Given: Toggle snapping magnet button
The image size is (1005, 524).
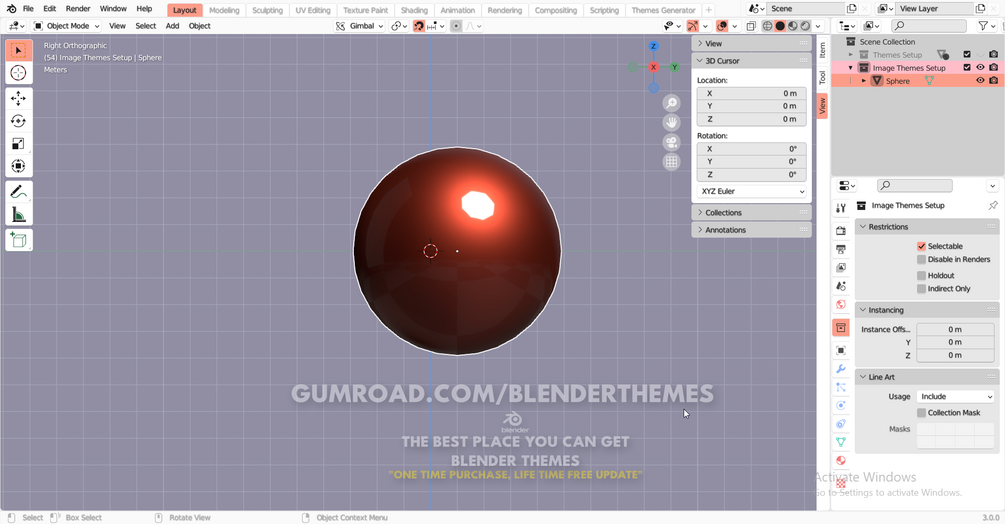Looking at the screenshot, I should [x=419, y=26].
